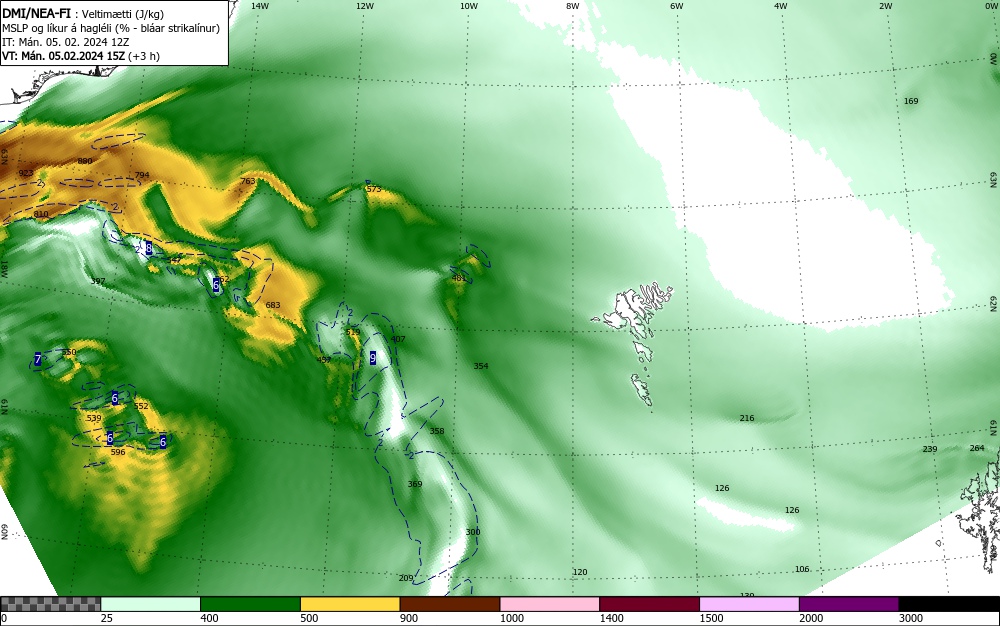Click the 14W longitude label

260,6
